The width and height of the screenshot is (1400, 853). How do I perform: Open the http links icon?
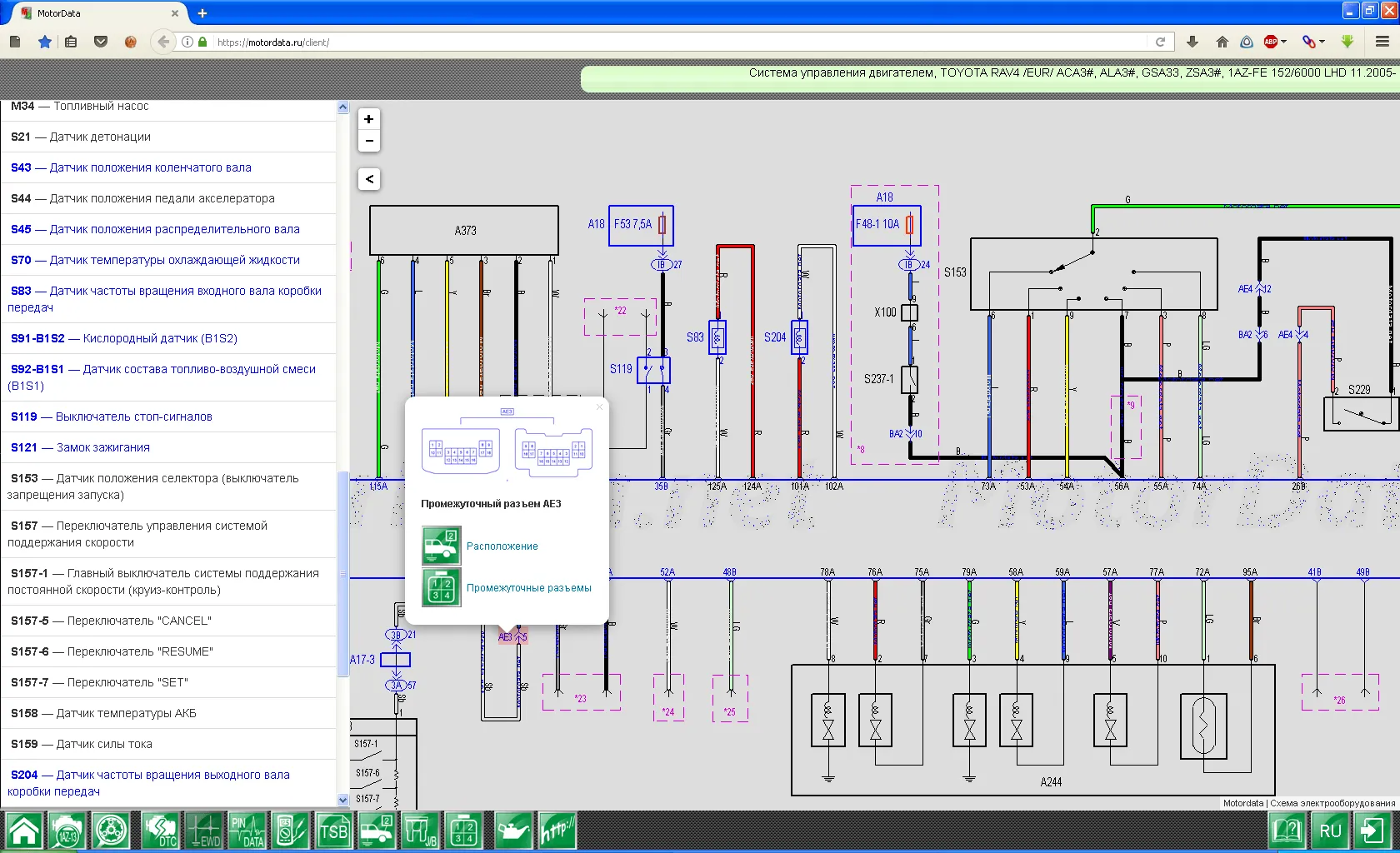[x=556, y=831]
